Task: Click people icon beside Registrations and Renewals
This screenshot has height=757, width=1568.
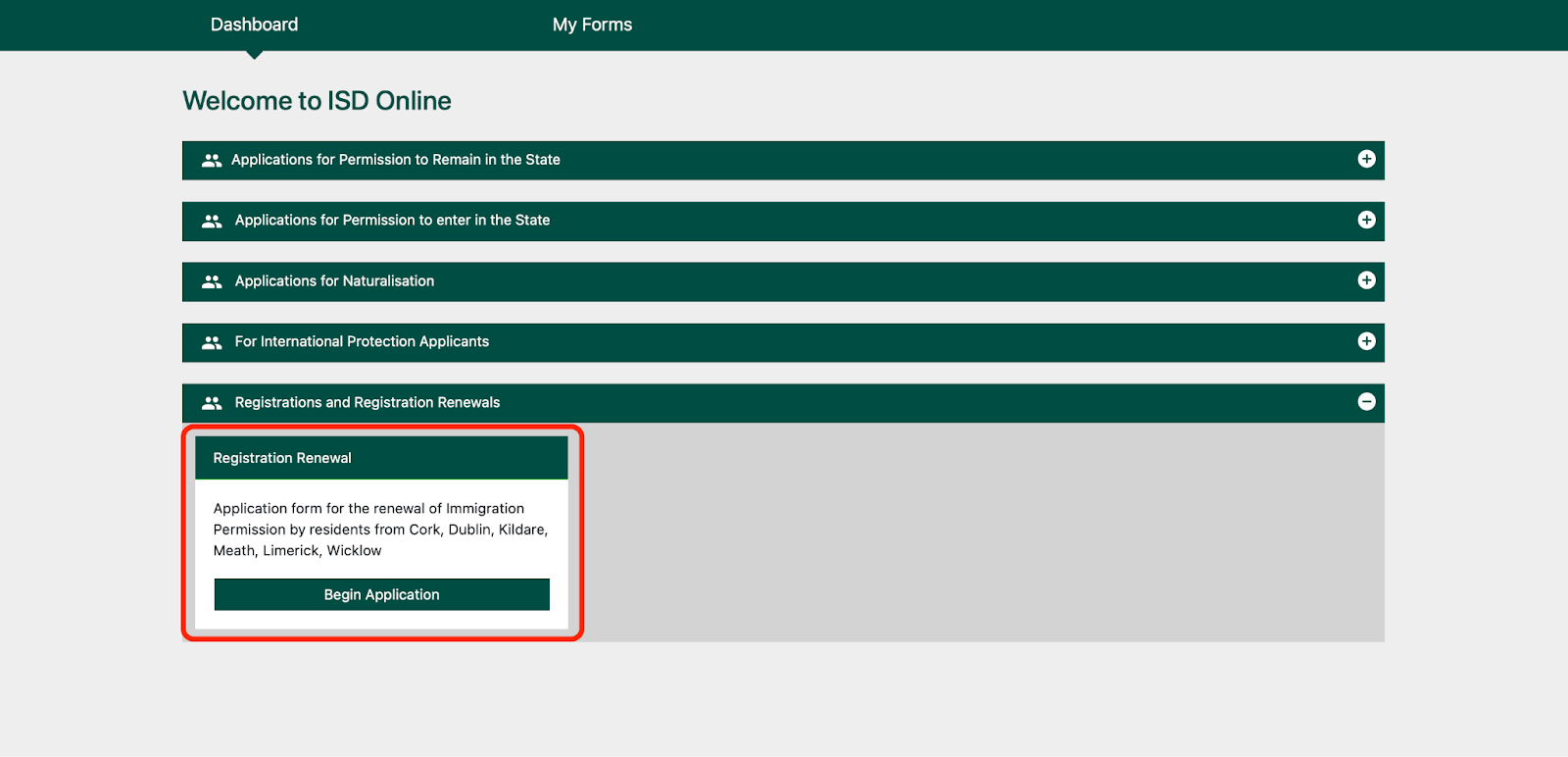Action: [212, 403]
